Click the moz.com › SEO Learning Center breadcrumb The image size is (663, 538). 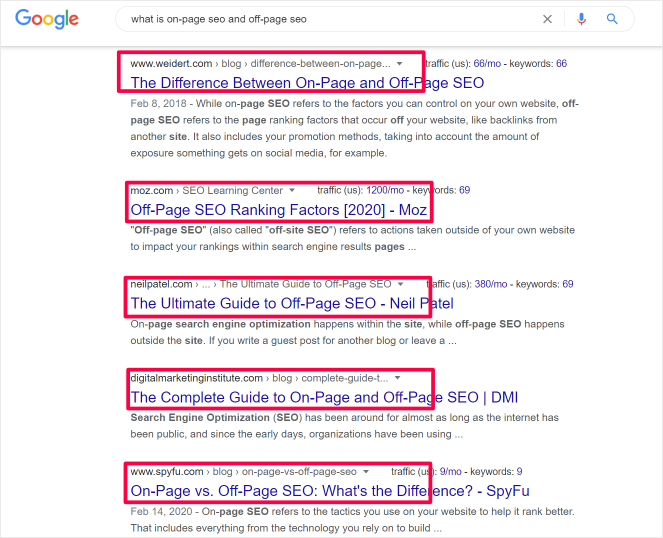(206, 190)
